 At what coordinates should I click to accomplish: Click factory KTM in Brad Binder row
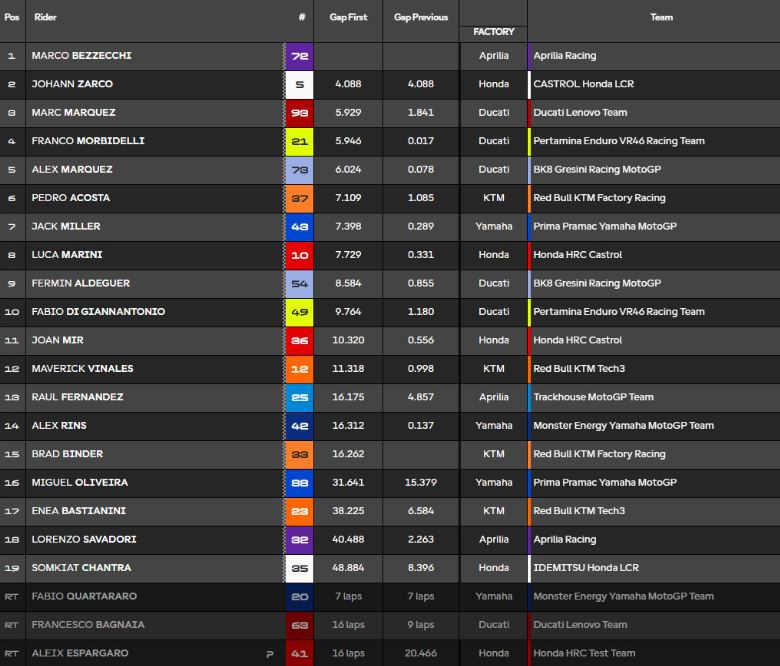[493, 454]
